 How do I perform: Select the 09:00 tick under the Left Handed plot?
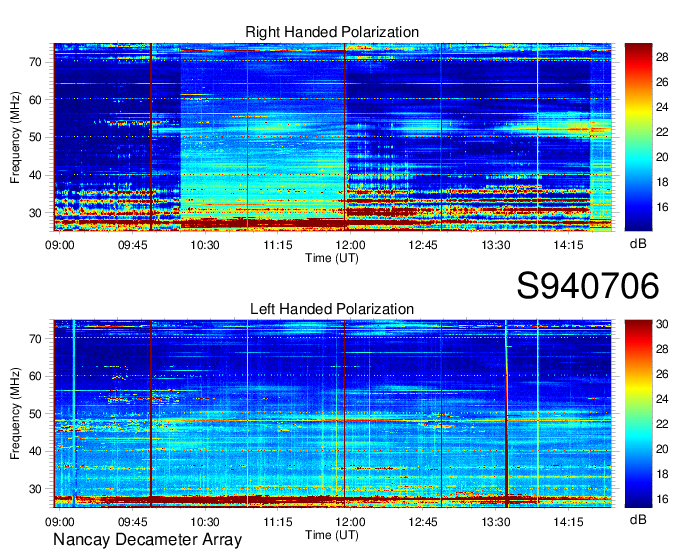coord(60,522)
